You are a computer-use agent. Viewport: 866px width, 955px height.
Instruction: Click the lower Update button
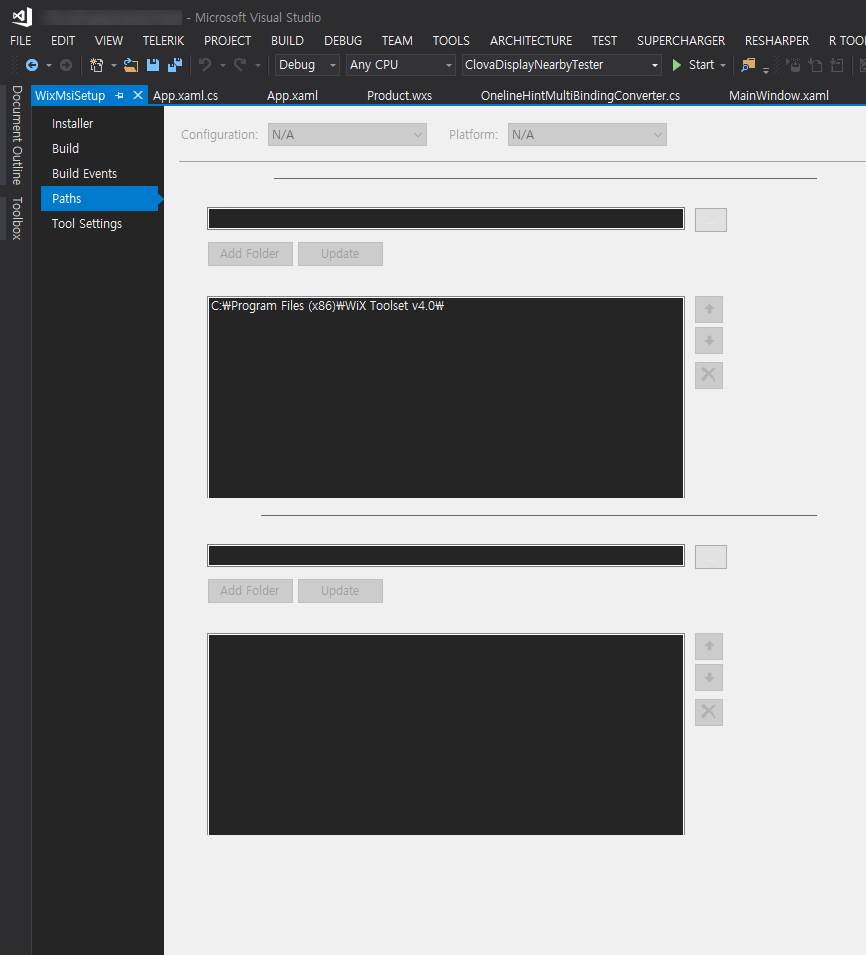[x=340, y=591]
